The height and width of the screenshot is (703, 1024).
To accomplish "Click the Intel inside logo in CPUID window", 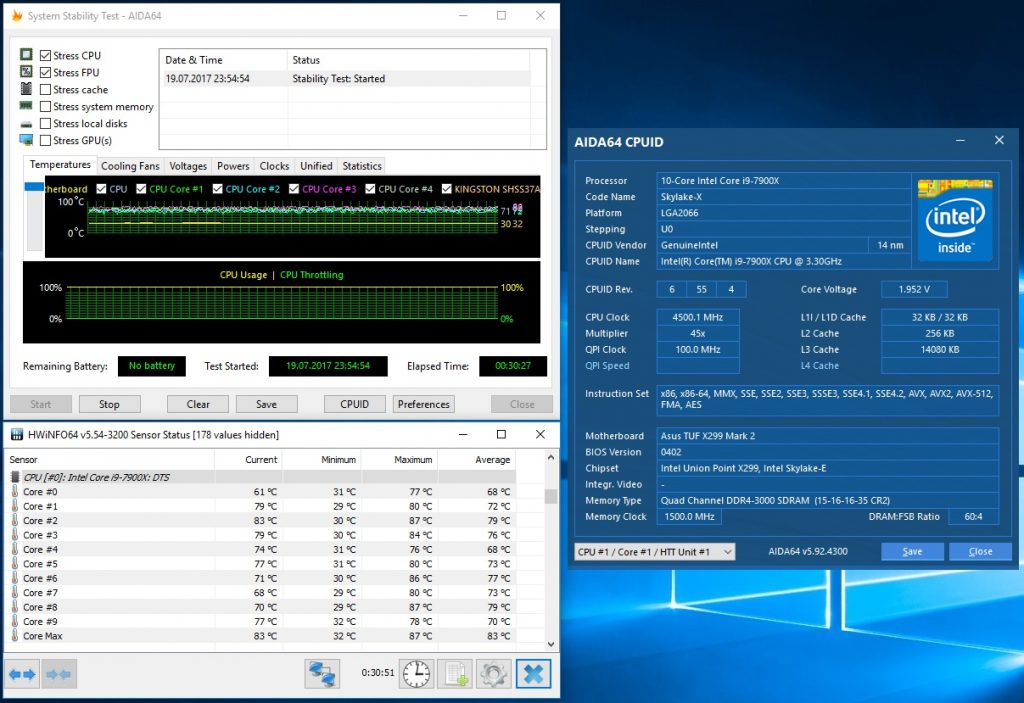I will pyautogui.click(x=955, y=219).
